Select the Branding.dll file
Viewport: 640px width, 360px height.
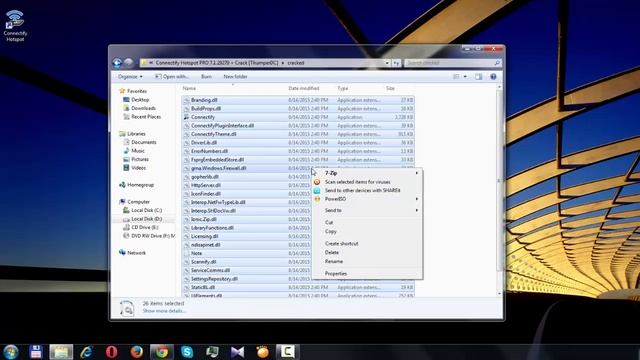pos(298,100)
